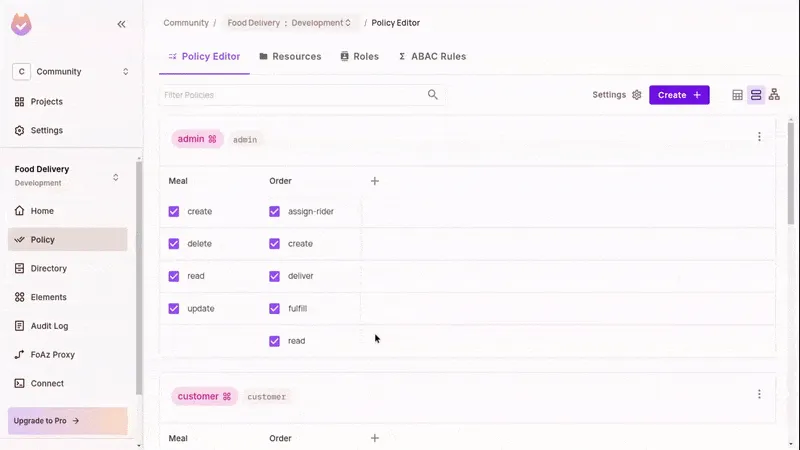The image size is (800, 450).
Task: Switch to hierarchy tree view
Action: (x=774, y=94)
